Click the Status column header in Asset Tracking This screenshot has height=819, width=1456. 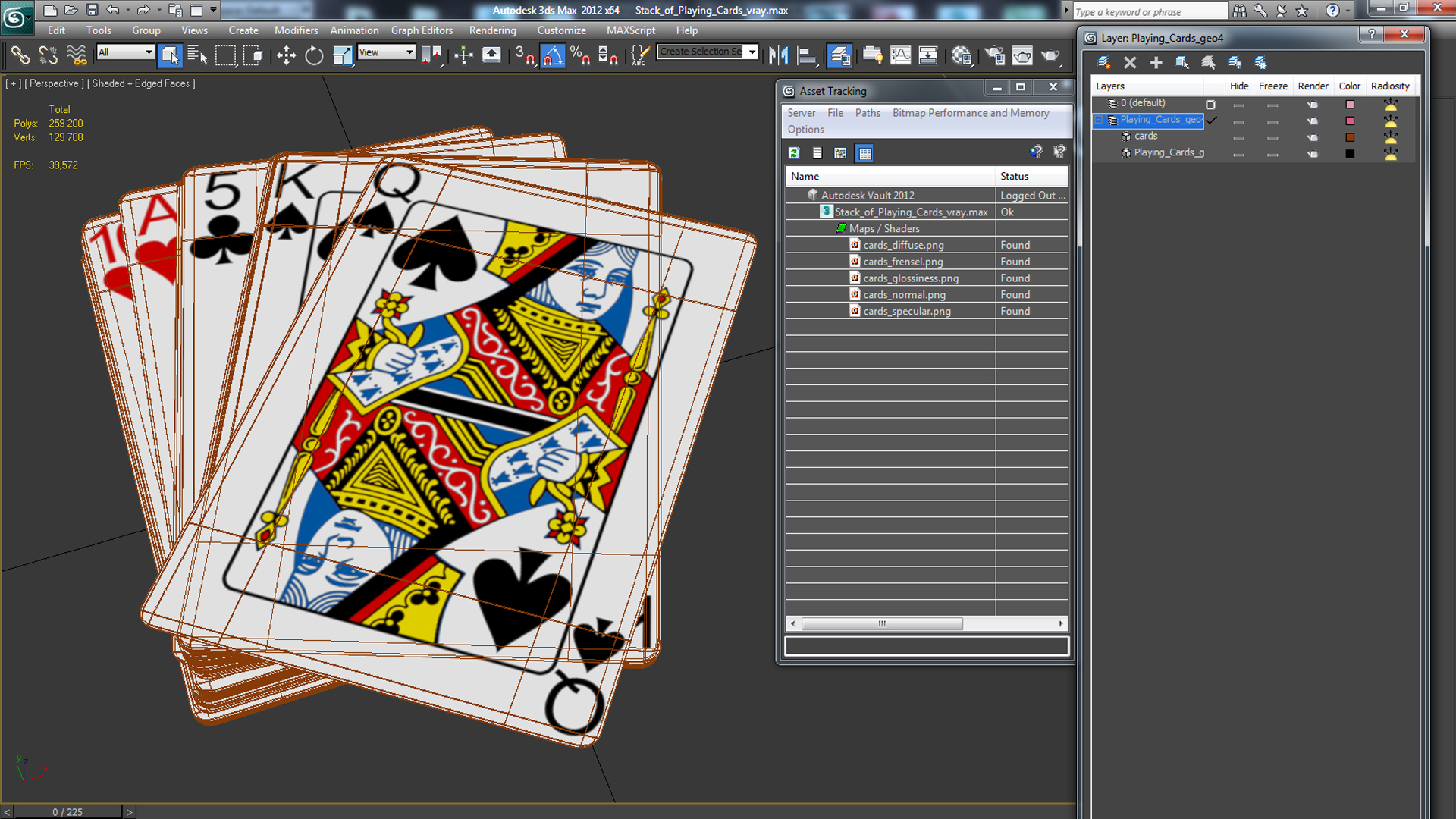click(x=1032, y=176)
